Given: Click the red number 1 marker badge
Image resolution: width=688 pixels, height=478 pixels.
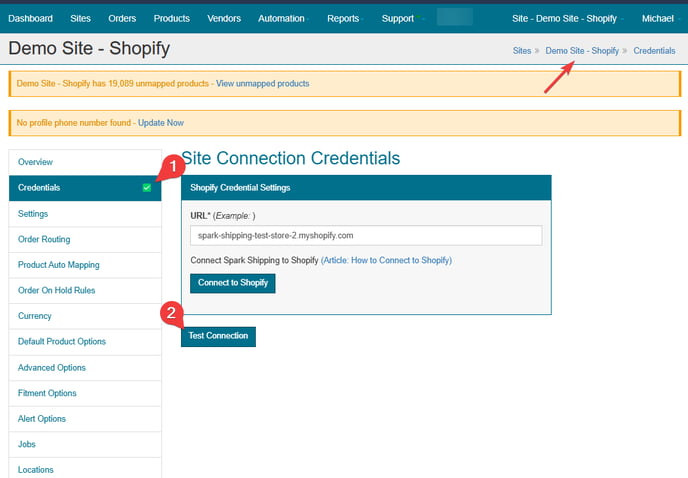Looking at the screenshot, I should coord(171,165).
